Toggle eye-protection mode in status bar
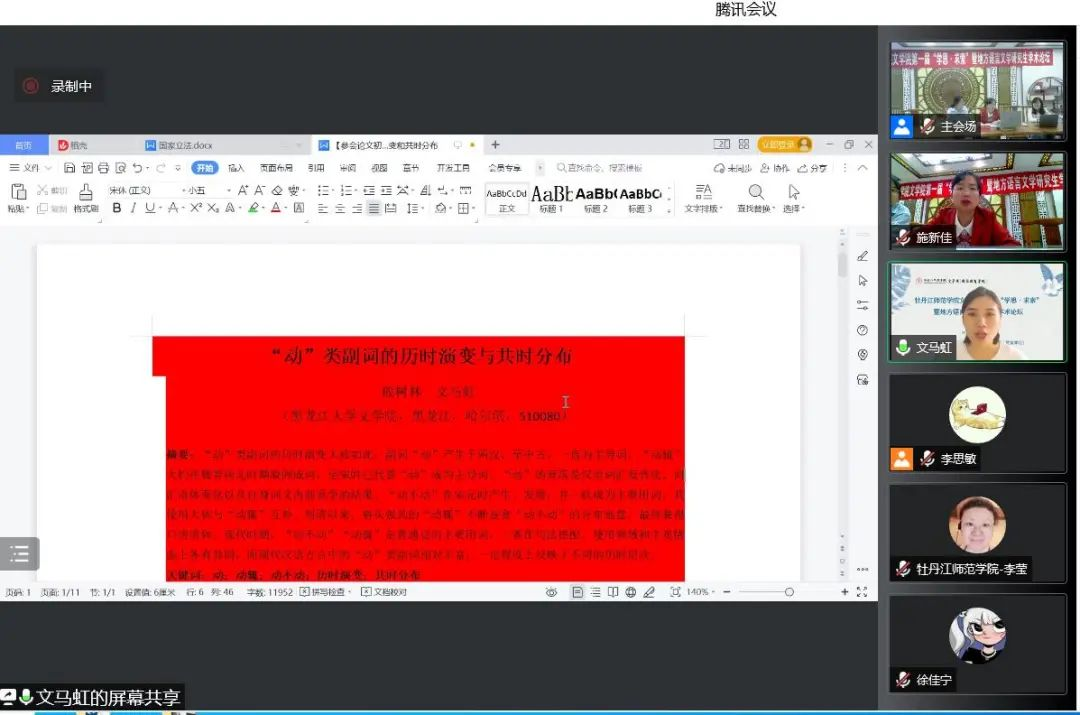This screenshot has height=715, width=1080. point(551,592)
